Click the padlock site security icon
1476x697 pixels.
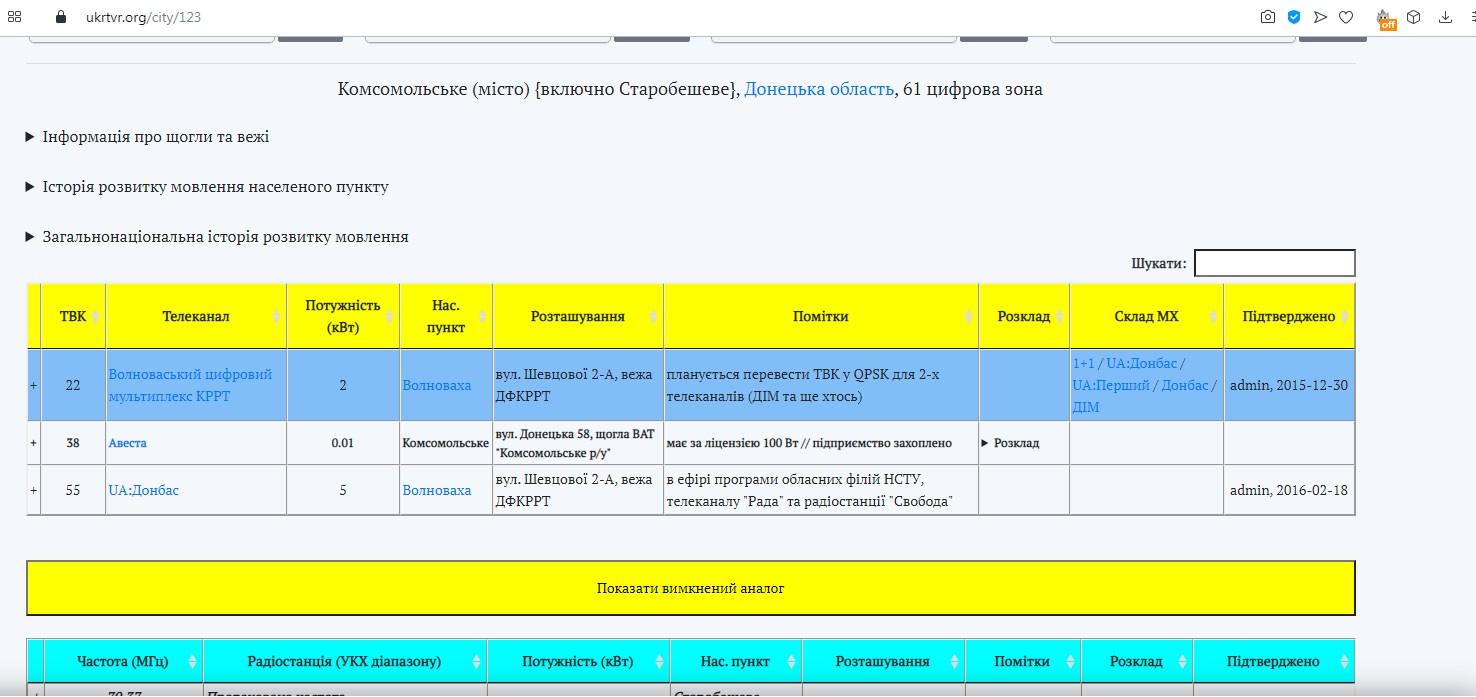coord(60,17)
